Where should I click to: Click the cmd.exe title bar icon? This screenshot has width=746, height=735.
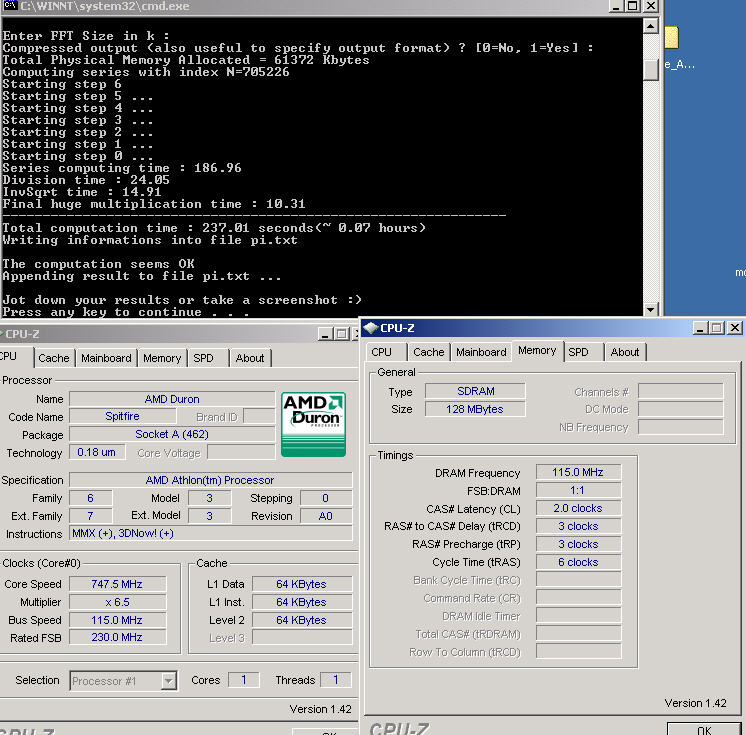pyautogui.click(x=10, y=5)
